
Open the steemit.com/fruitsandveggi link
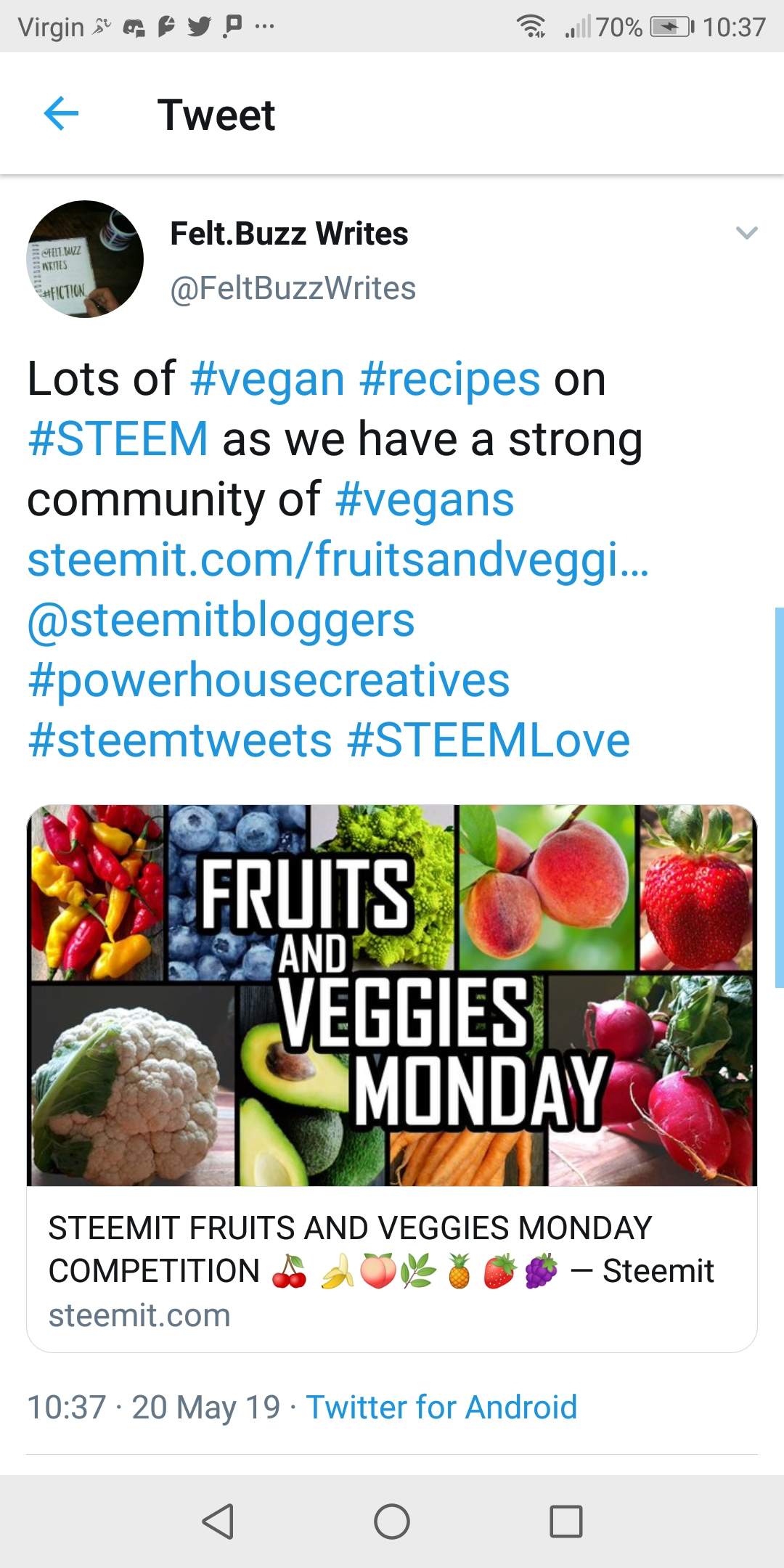(x=338, y=560)
